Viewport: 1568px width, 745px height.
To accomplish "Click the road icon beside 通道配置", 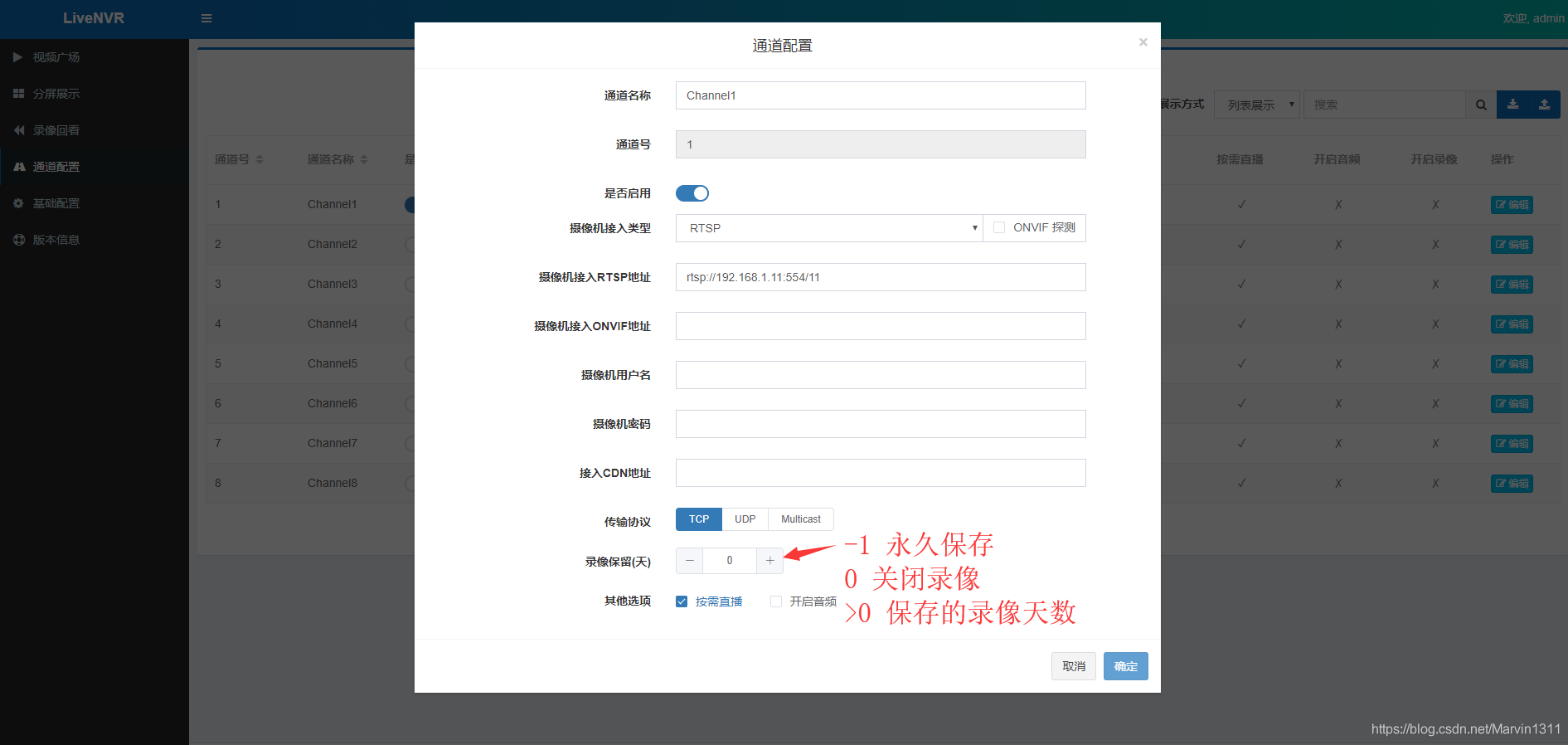I will pyautogui.click(x=18, y=167).
